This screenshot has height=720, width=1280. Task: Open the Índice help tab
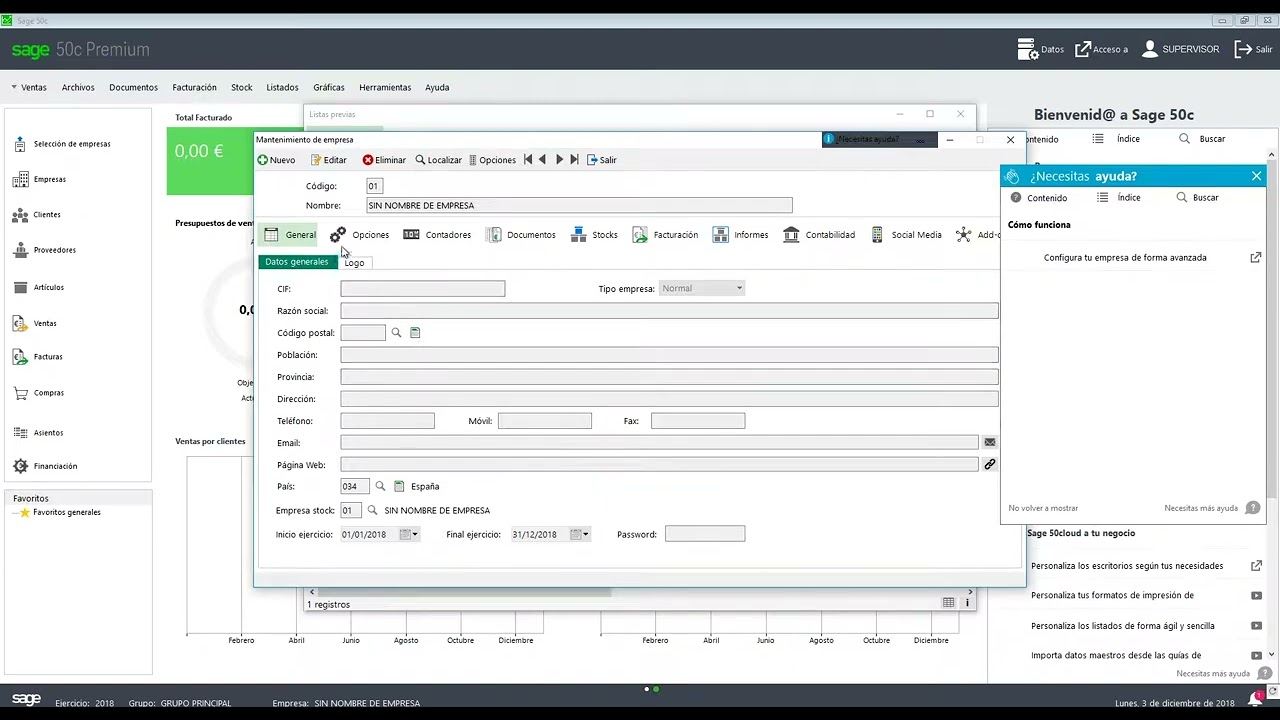(1119, 198)
